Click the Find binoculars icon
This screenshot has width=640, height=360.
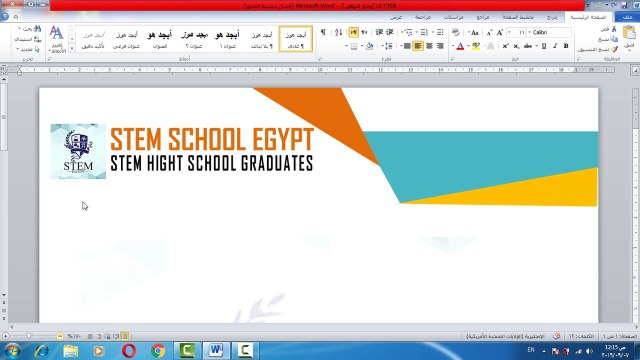pos(38,29)
